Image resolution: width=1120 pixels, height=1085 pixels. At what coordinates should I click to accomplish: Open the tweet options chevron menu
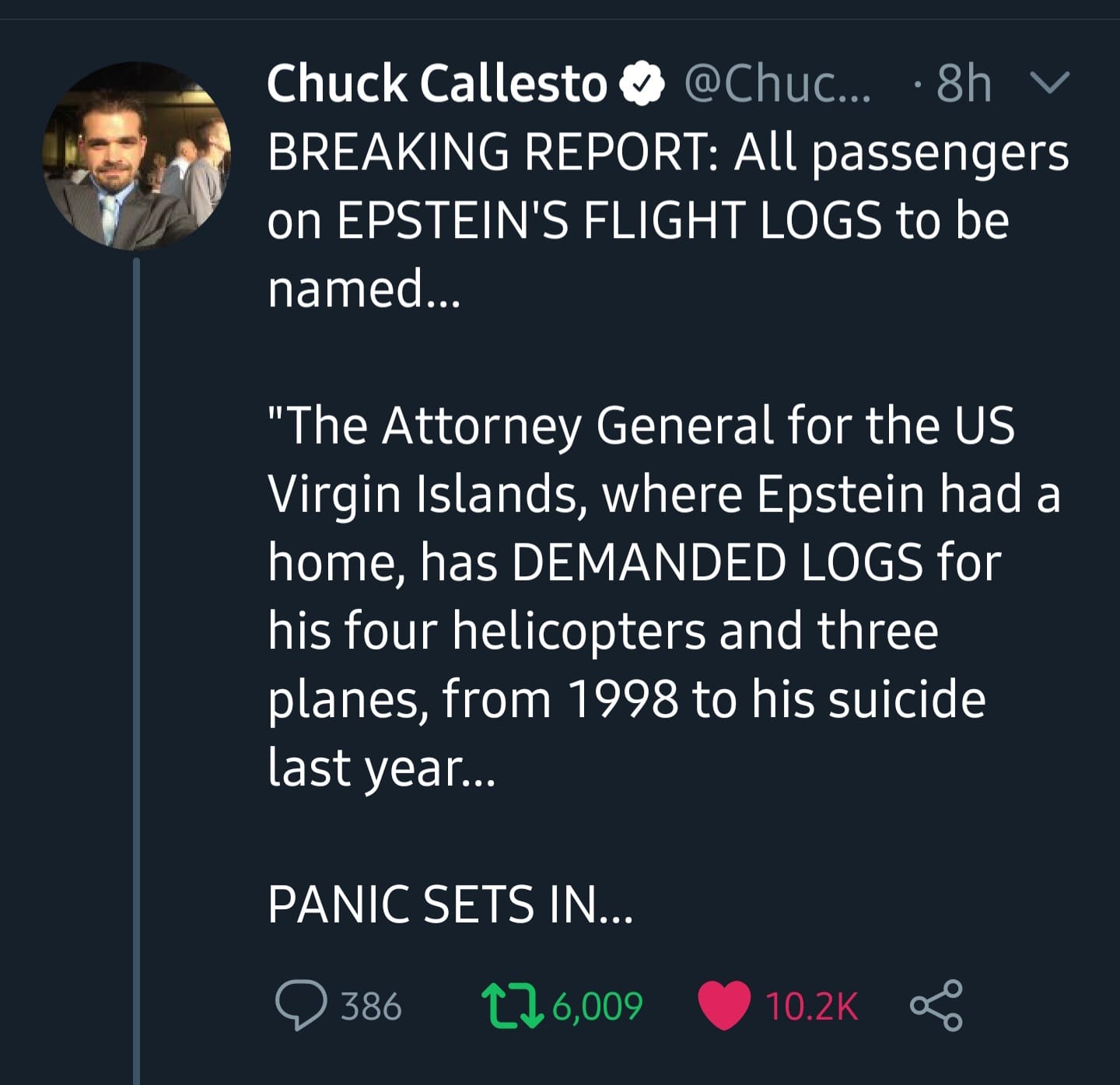[x=1050, y=82]
